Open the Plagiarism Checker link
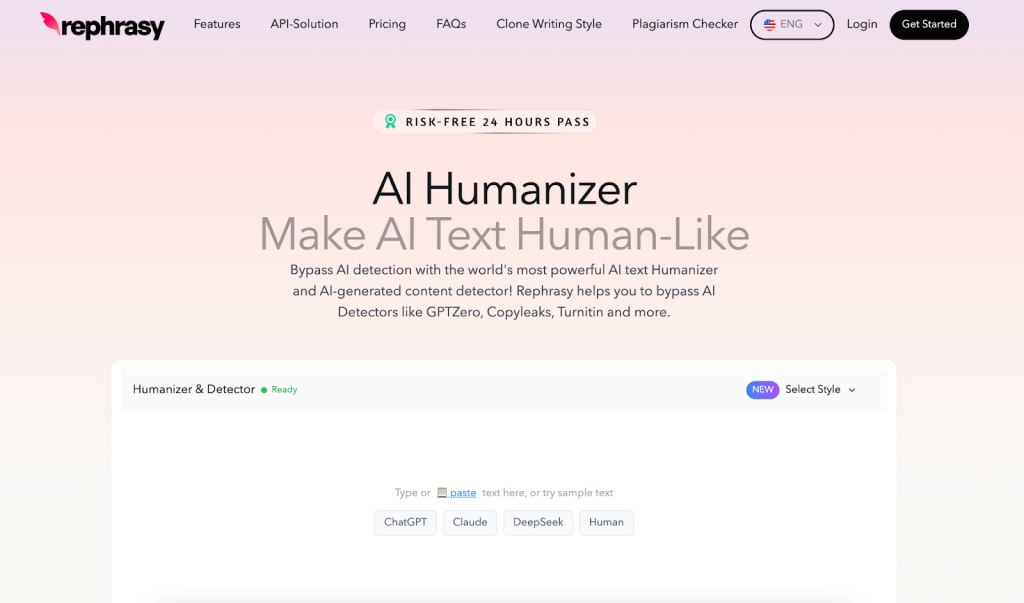 [x=684, y=24]
